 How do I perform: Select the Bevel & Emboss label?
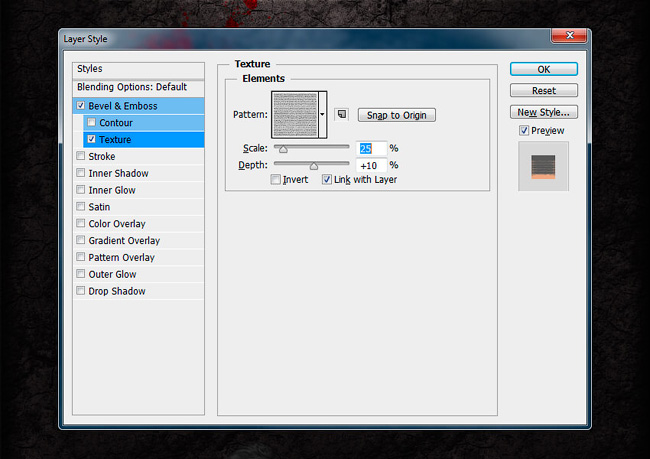(x=123, y=106)
